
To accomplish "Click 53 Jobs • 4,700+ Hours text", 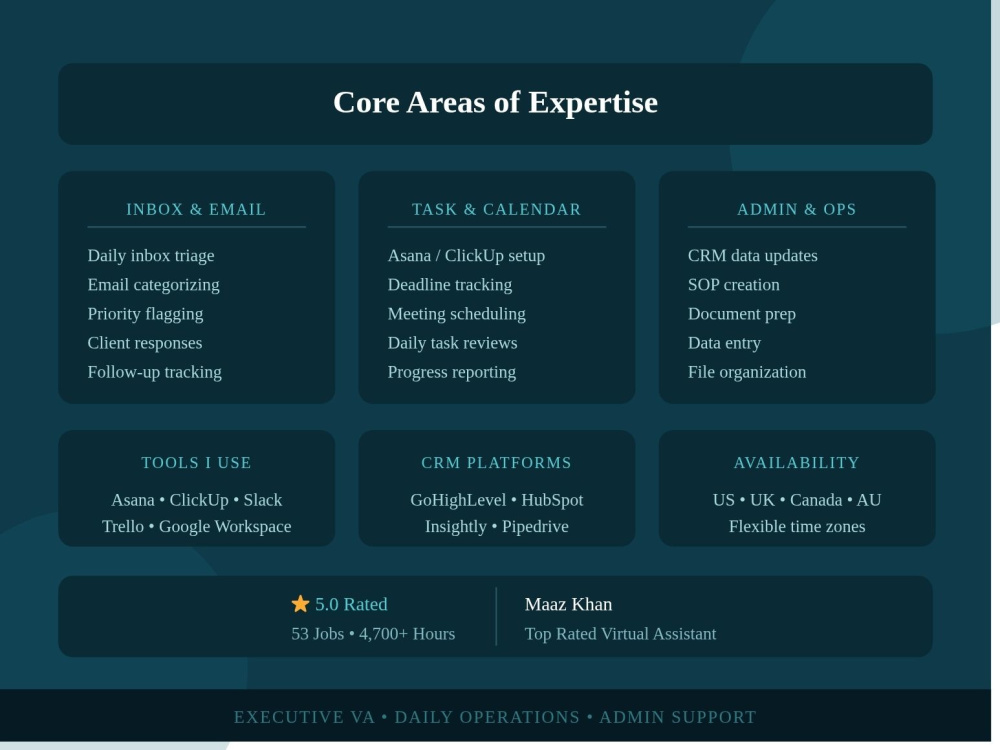I will point(373,634).
